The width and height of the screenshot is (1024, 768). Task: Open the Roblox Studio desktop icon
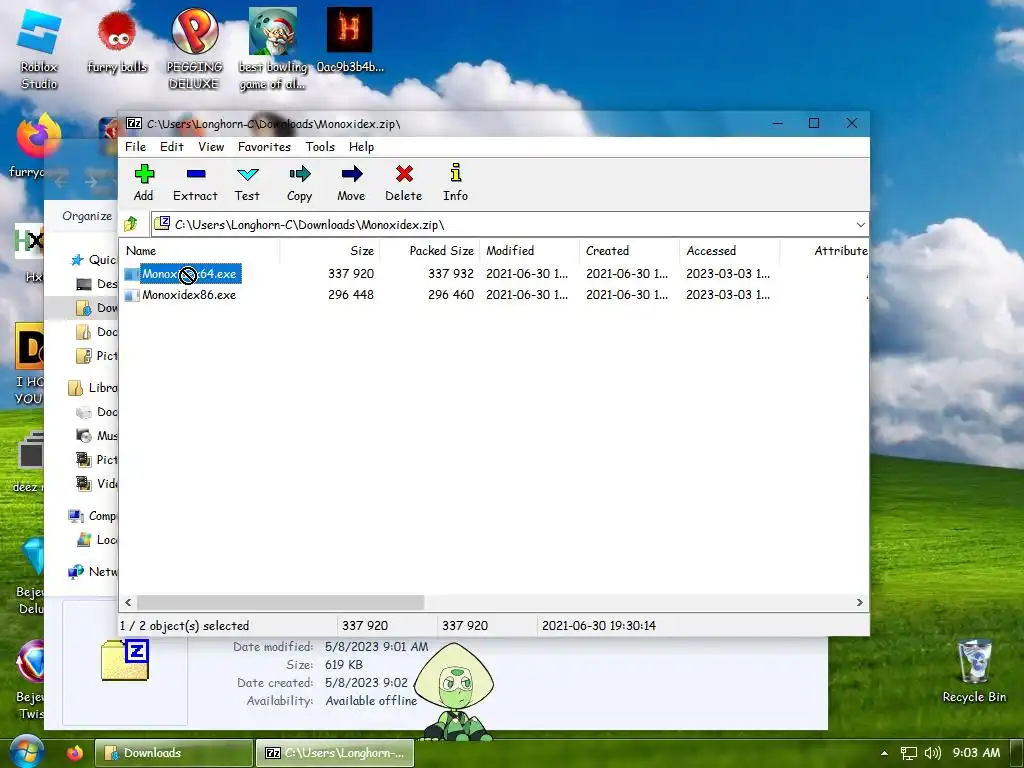(39, 49)
